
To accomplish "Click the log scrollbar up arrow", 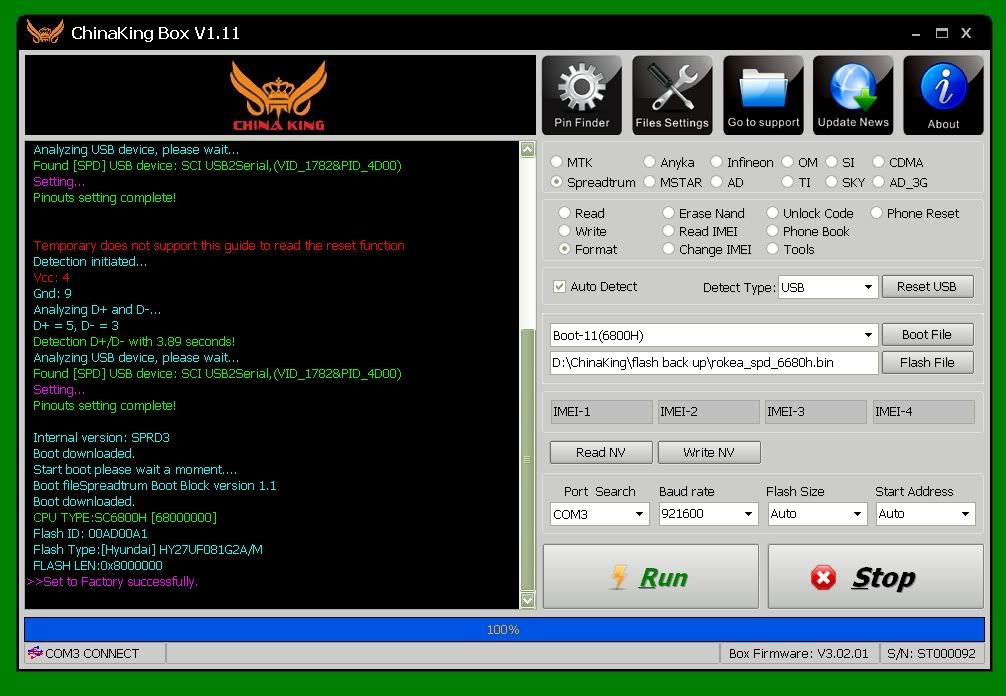I will pyautogui.click(x=527, y=149).
